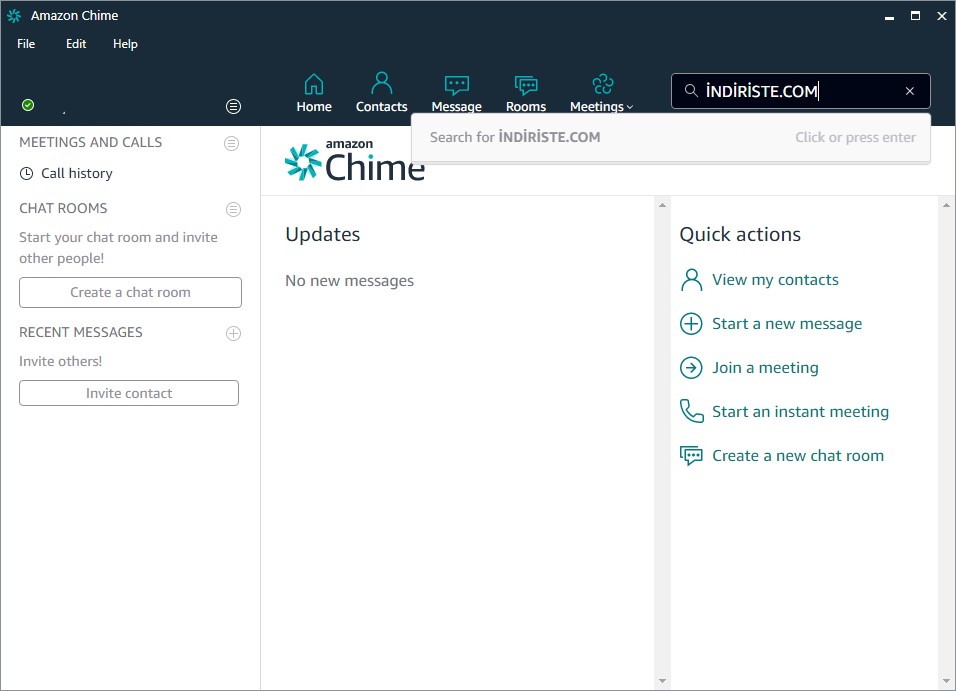Click the Call history clock icon
Image resolution: width=956 pixels, height=691 pixels.
[26, 173]
